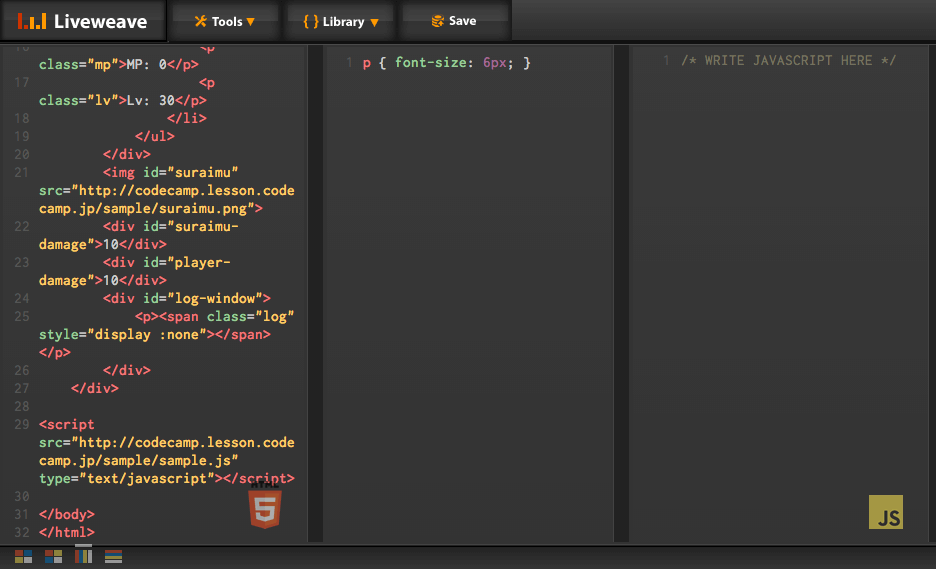Image resolution: width=936 pixels, height=569 pixels.
Task: Save the weave with Save button
Action: 454,21
